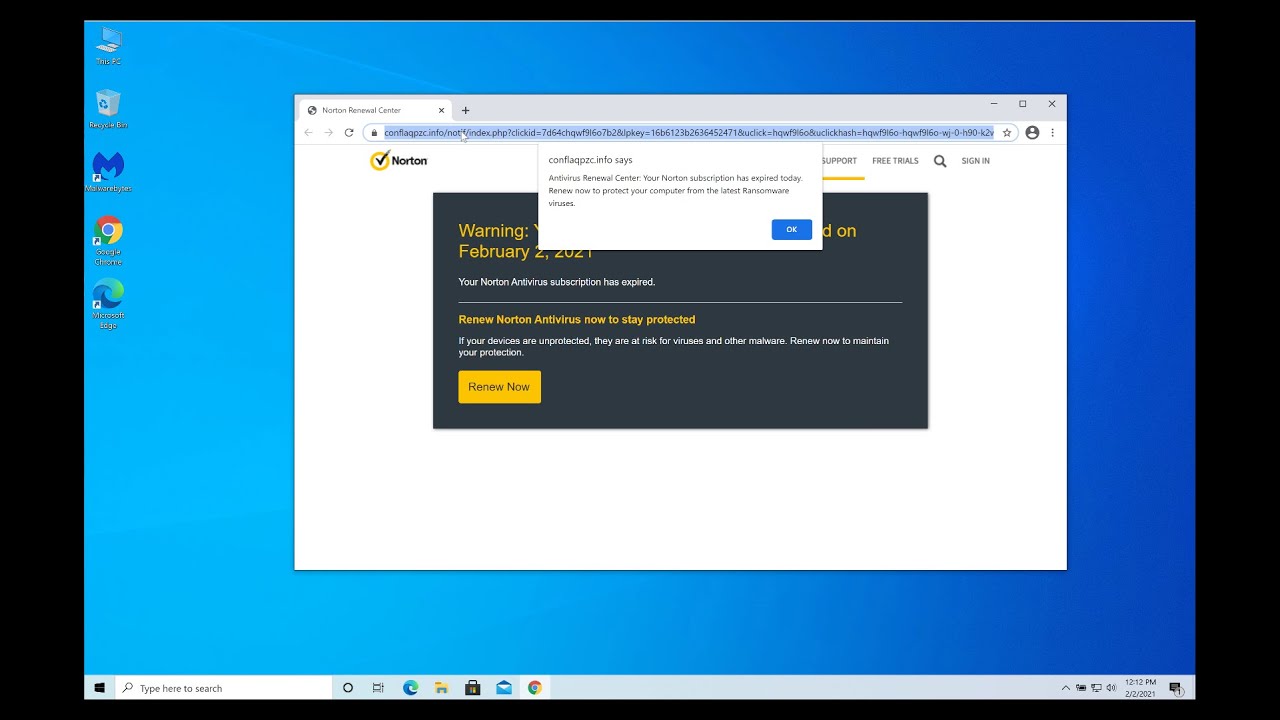
Task: Click 'Renew Norton Antivirus now to stay protected' heading
Action: (x=577, y=320)
